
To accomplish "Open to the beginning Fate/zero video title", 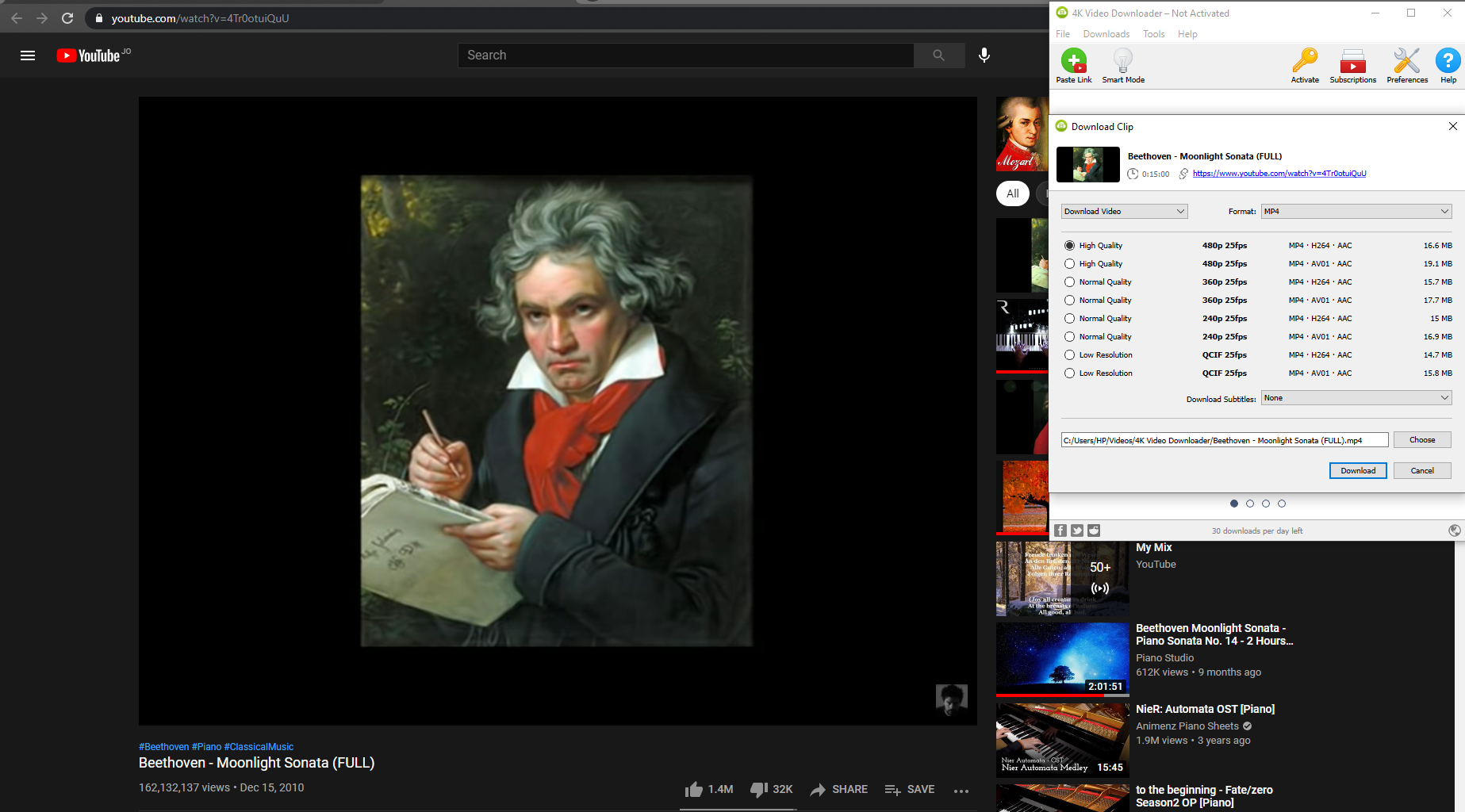I will [1204, 796].
